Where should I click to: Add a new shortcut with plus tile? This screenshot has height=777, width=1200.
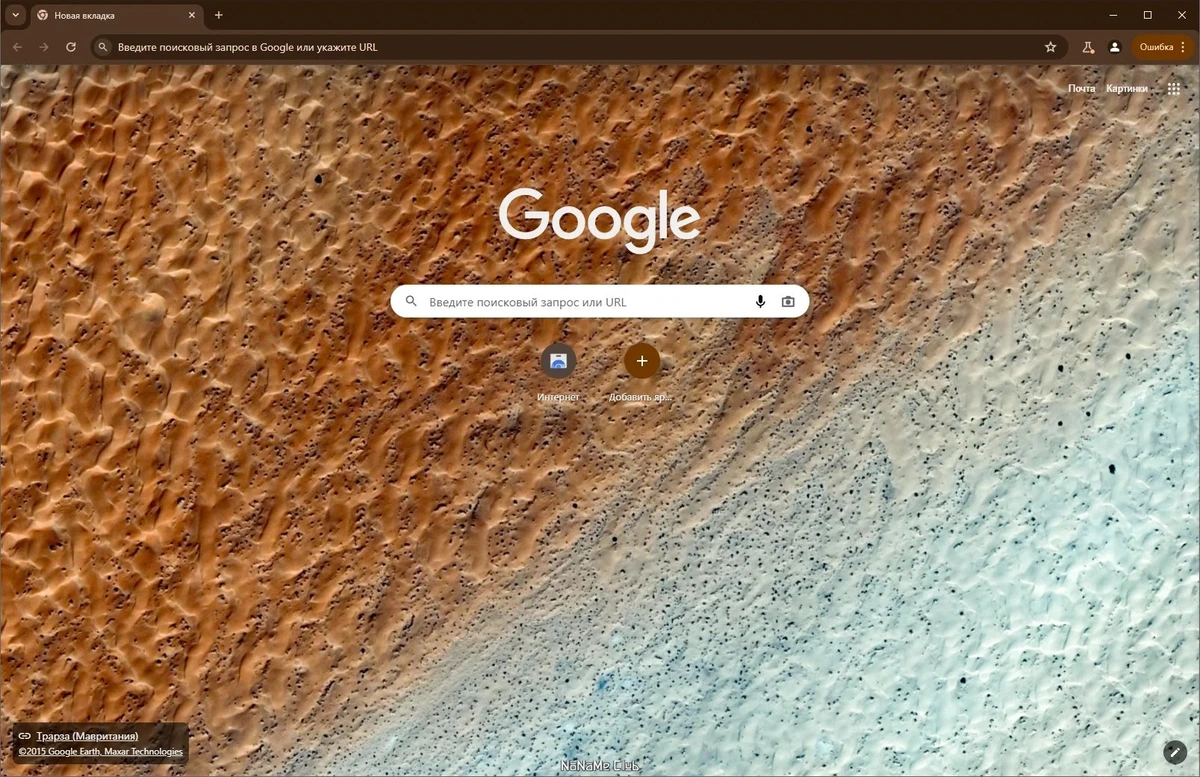click(x=642, y=372)
